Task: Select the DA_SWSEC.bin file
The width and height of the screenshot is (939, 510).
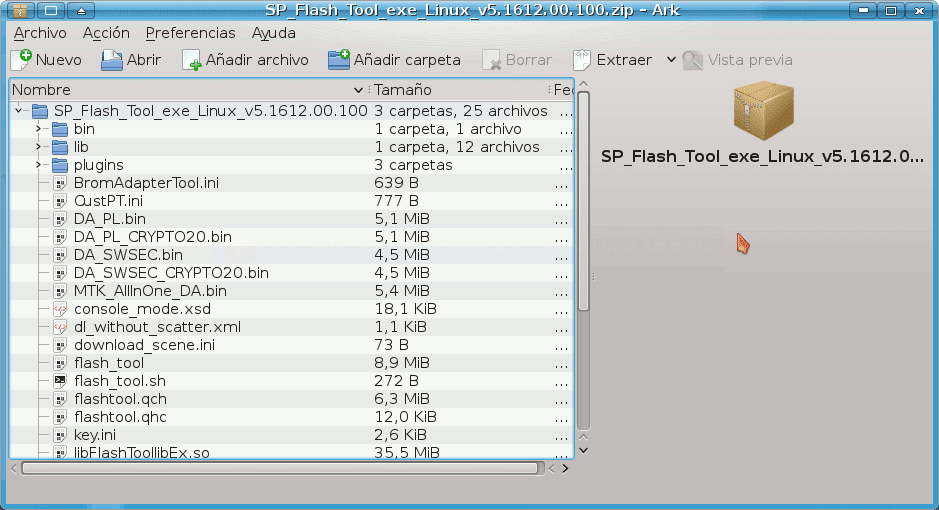Action: (128, 255)
